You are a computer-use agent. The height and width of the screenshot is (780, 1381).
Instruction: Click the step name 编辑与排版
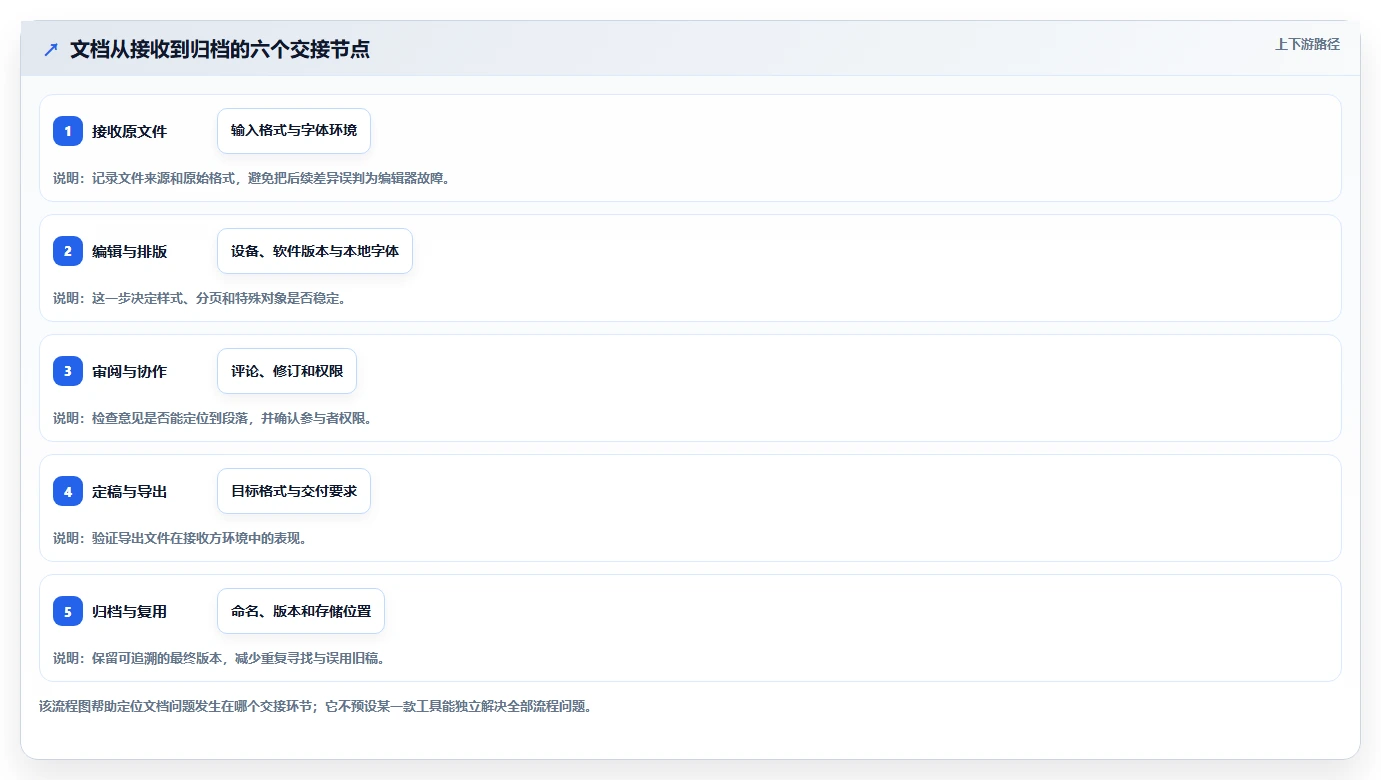[129, 251]
